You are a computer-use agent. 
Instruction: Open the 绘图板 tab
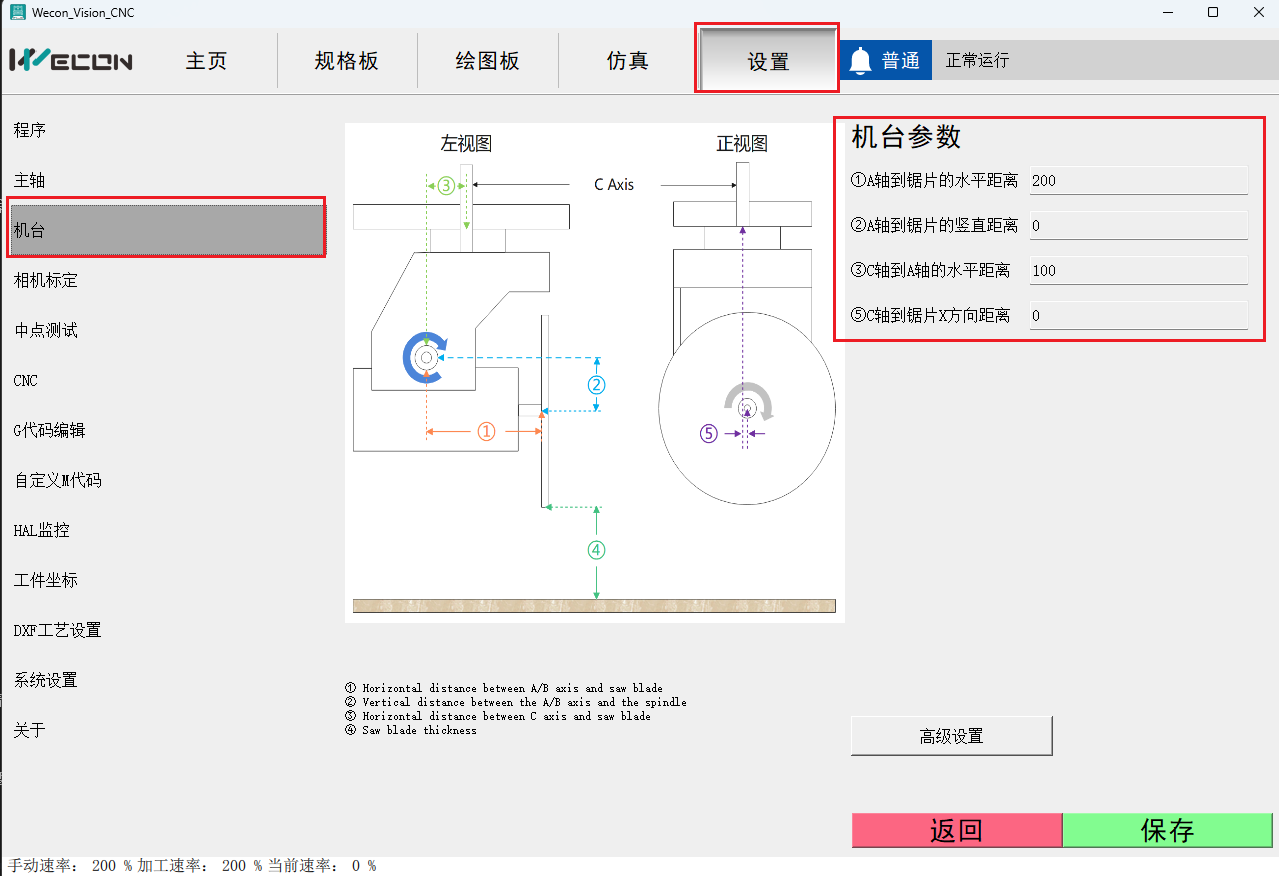click(488, 61)
